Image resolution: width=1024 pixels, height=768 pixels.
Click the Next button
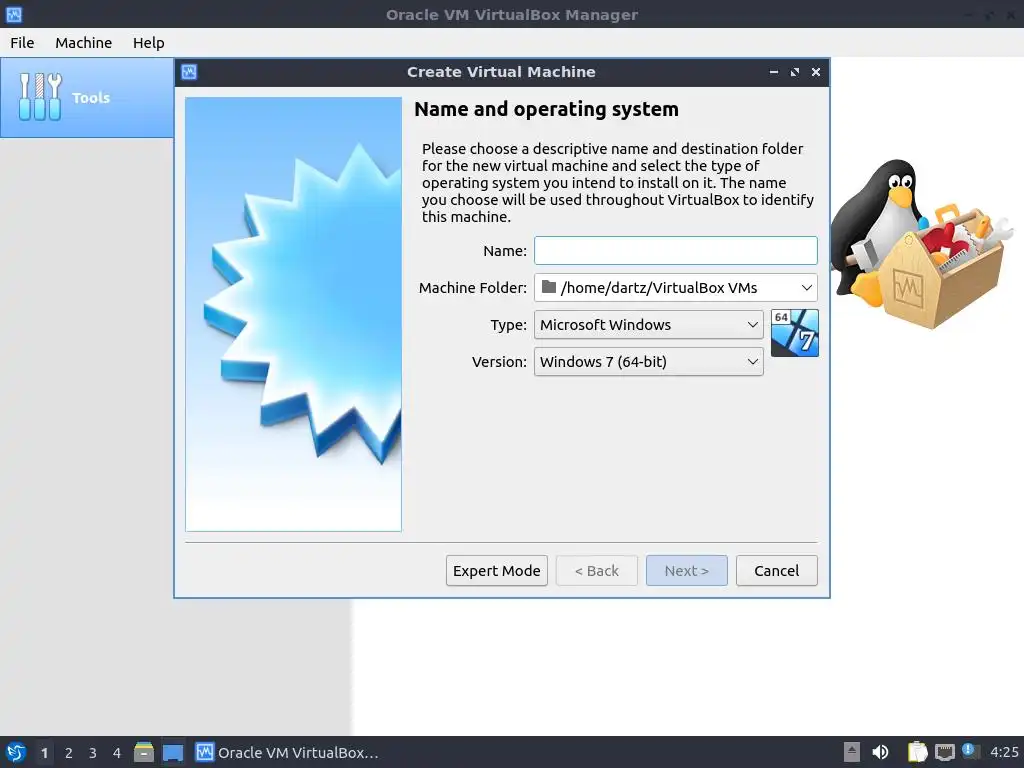pos(686,571)
